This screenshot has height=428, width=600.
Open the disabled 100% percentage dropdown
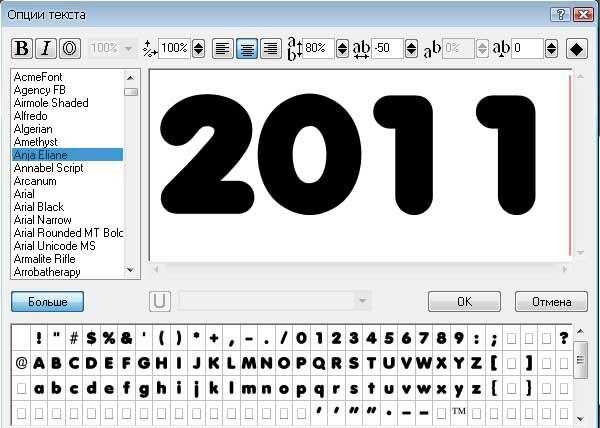pos(111,49)
